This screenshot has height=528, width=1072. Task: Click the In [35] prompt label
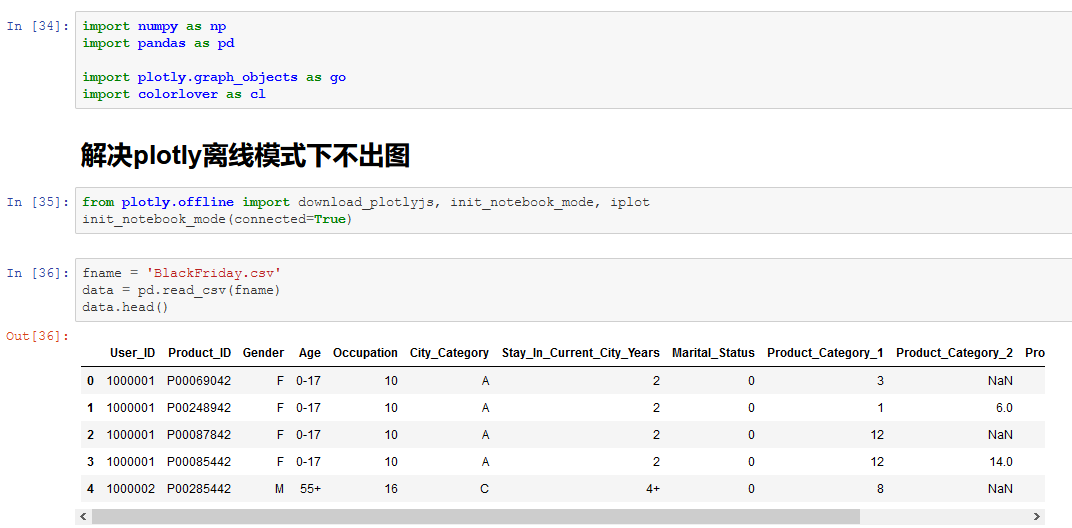[38, 202]
